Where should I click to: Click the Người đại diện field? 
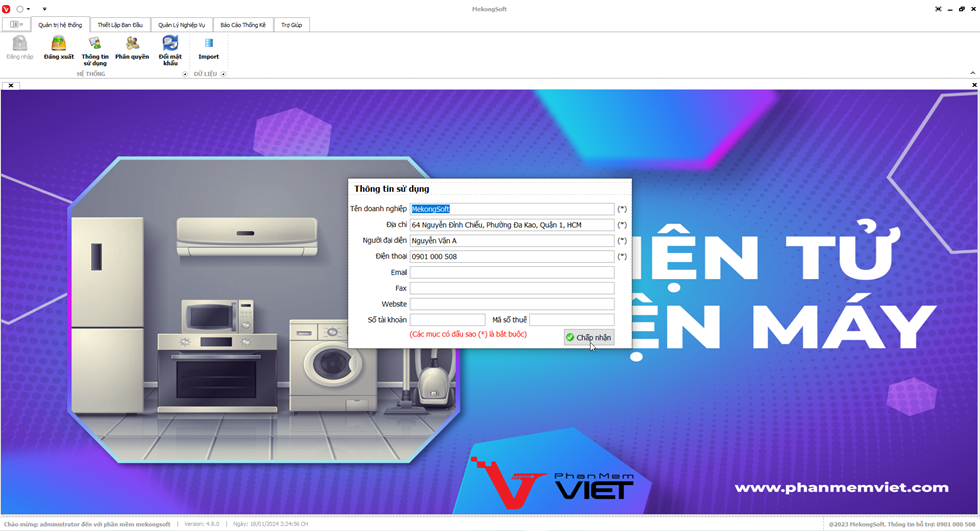512,241
